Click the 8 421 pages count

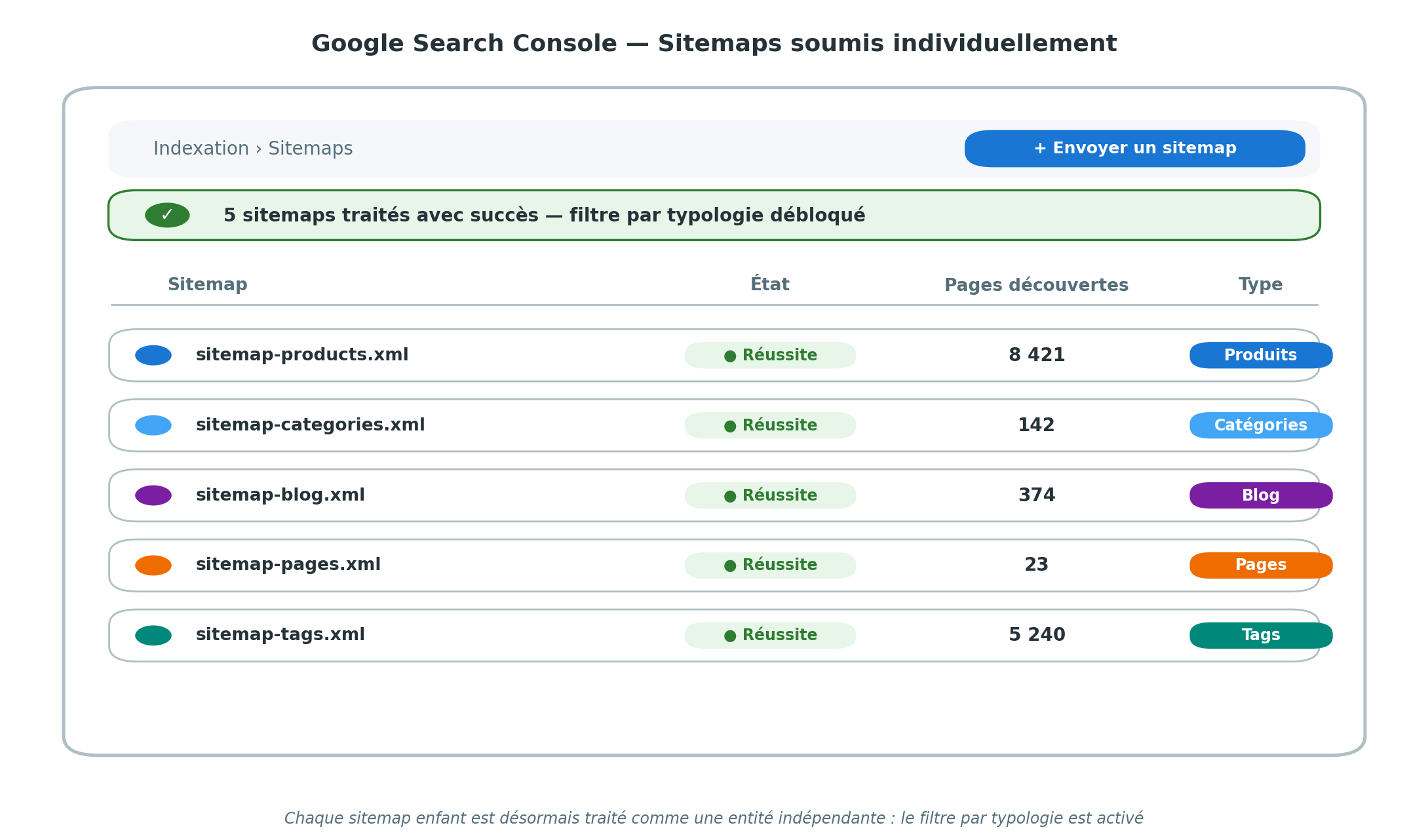point(1037,355)
